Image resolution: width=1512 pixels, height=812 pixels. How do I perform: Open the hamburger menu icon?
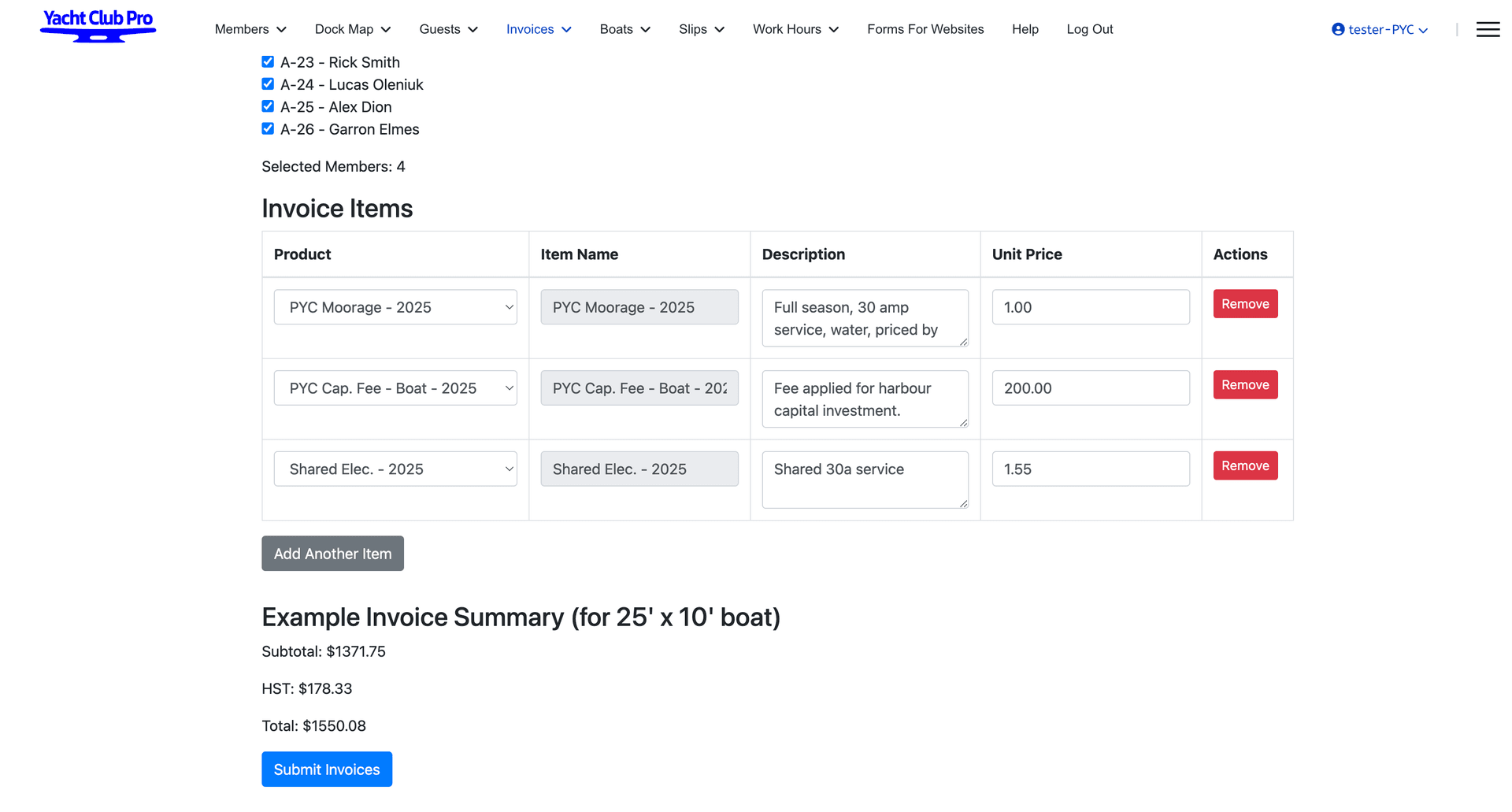(1488, 29)
